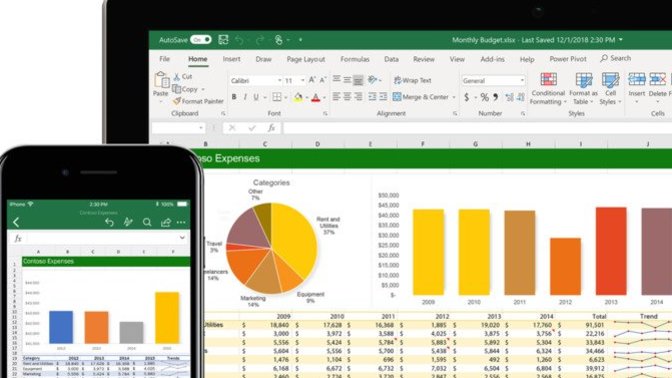This screenshot has width=672, height=378.
Task: Tap the phone's share icon
Action: (166, 222)
